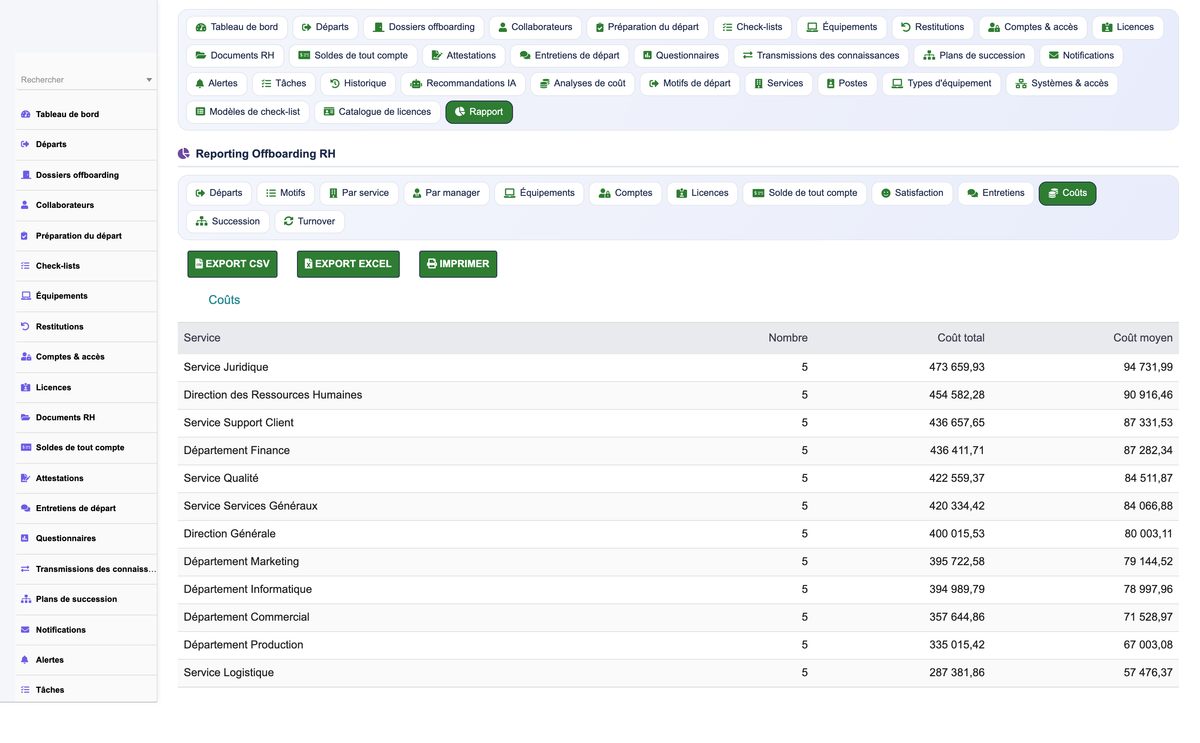Open the Succession report tab

point(228,221)
